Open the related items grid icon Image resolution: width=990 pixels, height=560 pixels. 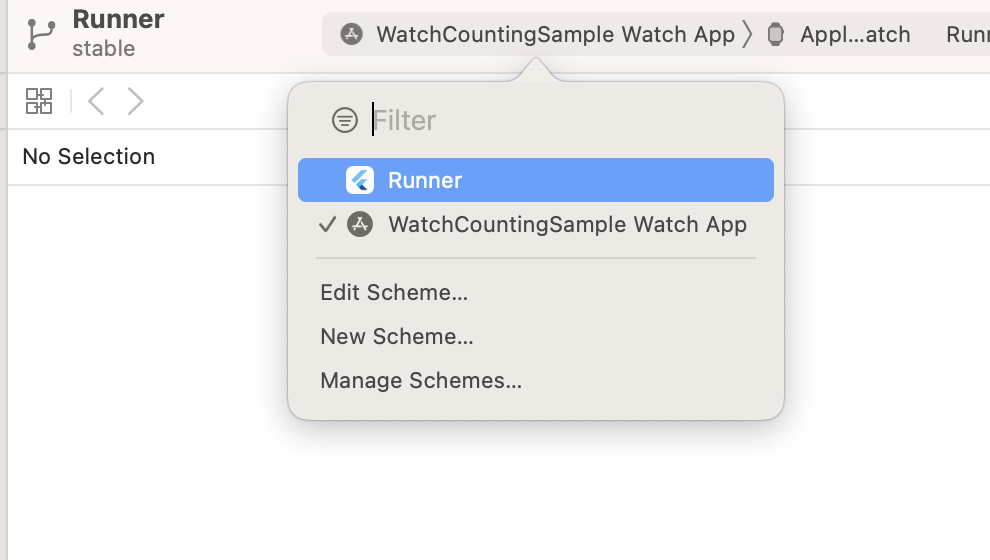click(x=39, y=101)
